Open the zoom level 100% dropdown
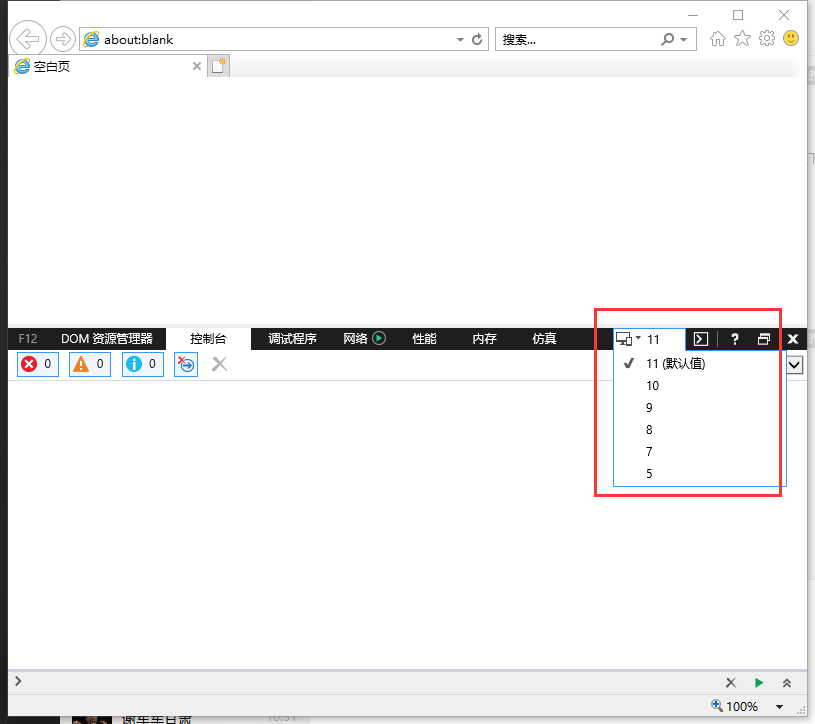 point(779,707)
